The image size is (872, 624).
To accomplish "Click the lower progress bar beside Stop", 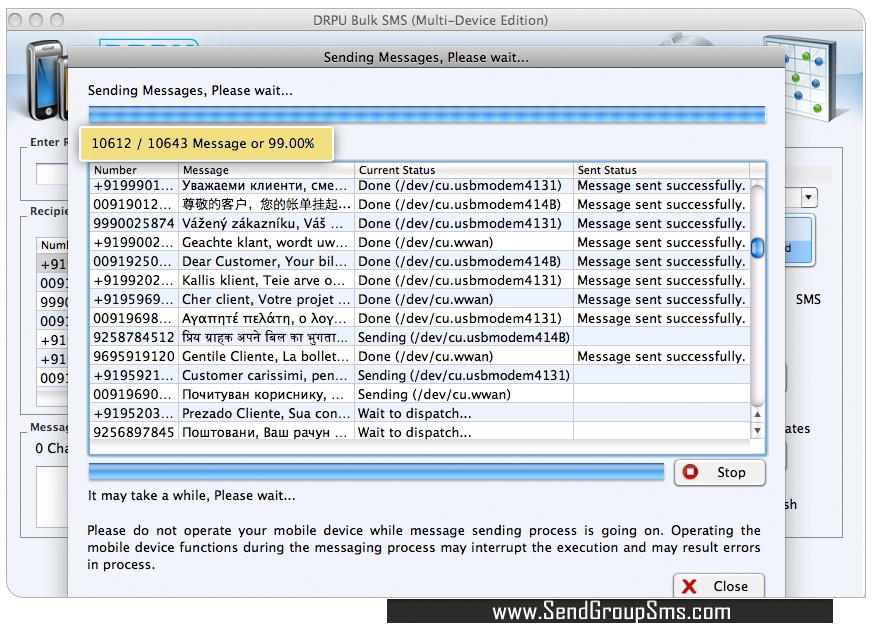I will (x=376, y=472).
